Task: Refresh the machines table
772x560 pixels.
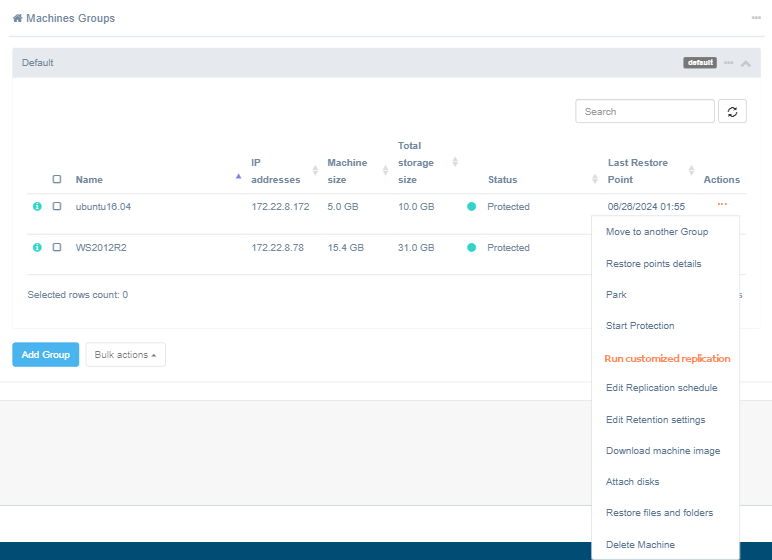Action: [x=732, y=111]
